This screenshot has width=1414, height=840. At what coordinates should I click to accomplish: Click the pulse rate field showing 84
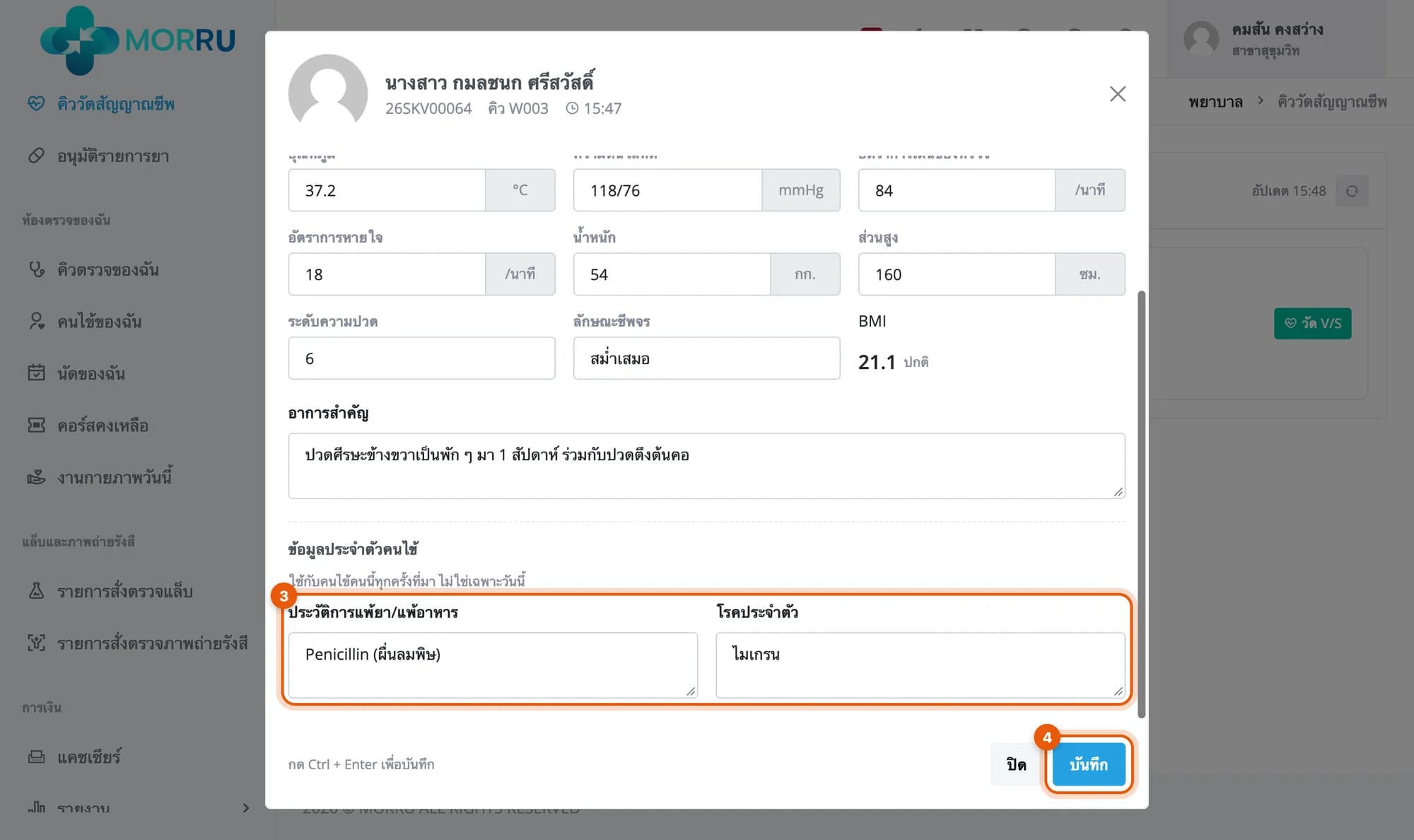coord(957,190)
